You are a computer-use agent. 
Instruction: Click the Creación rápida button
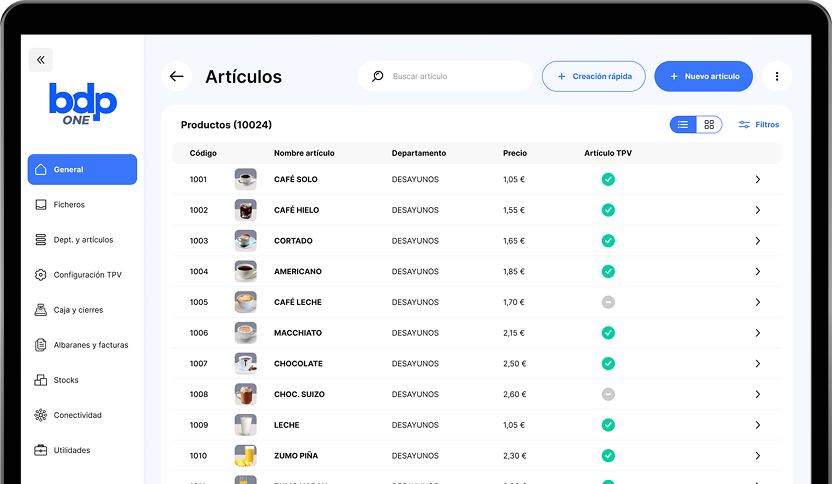tap(593, 77)
